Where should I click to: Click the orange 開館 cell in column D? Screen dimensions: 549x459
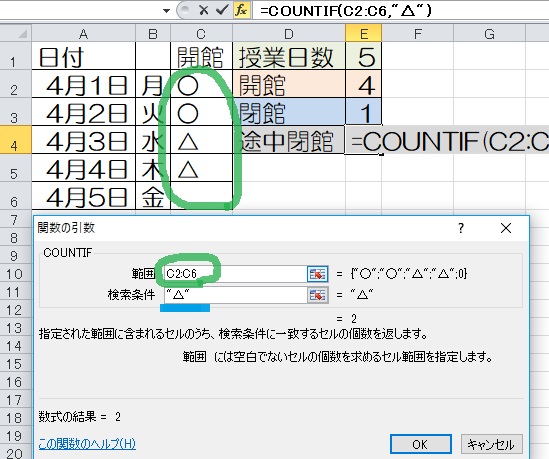click(289, 84)
